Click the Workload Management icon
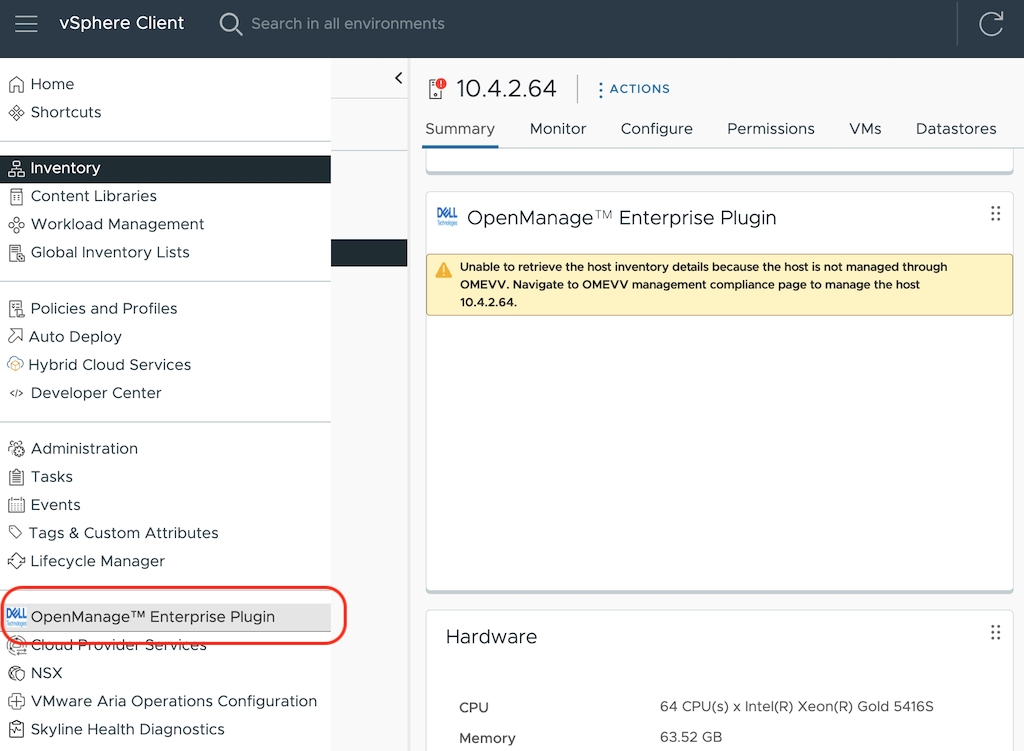 pyautogui.click(x=16, y=225)
